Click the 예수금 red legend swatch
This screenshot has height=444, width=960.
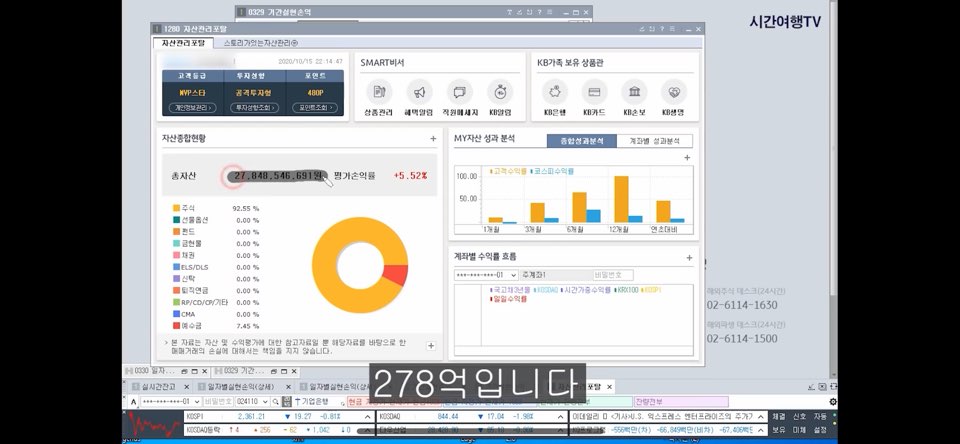click(176, 326)
